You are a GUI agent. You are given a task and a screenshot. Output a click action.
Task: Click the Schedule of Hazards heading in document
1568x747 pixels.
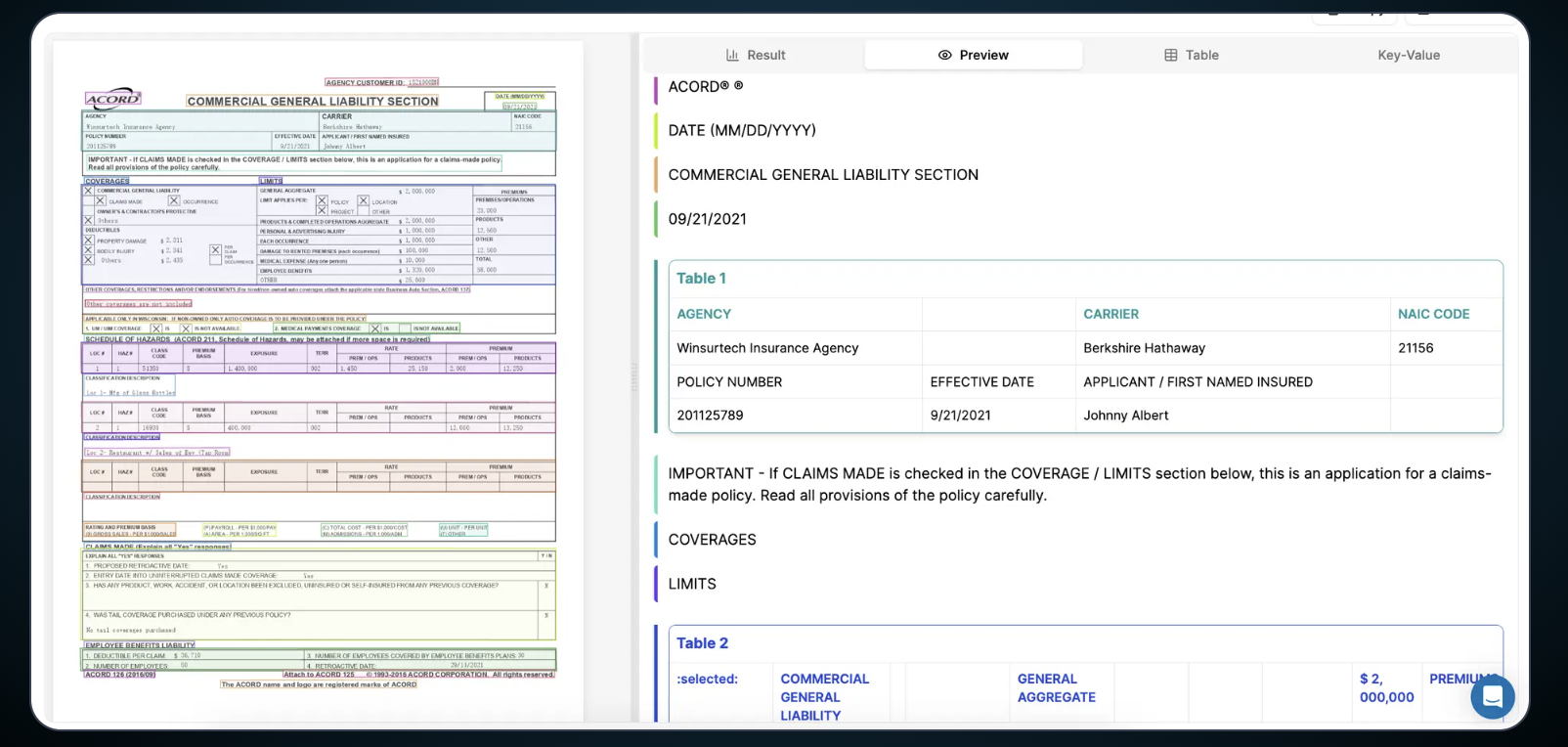click(258, 339)
